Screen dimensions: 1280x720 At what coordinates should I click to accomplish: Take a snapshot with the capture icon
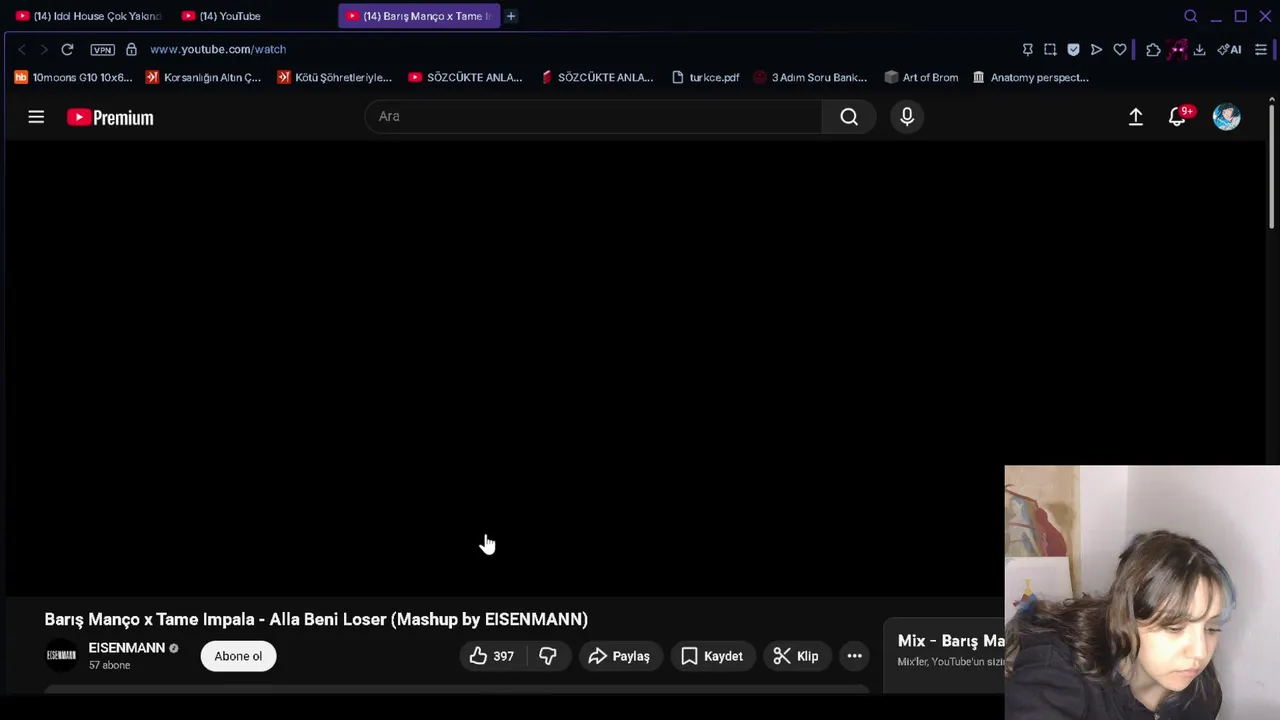click(1050, 49)
